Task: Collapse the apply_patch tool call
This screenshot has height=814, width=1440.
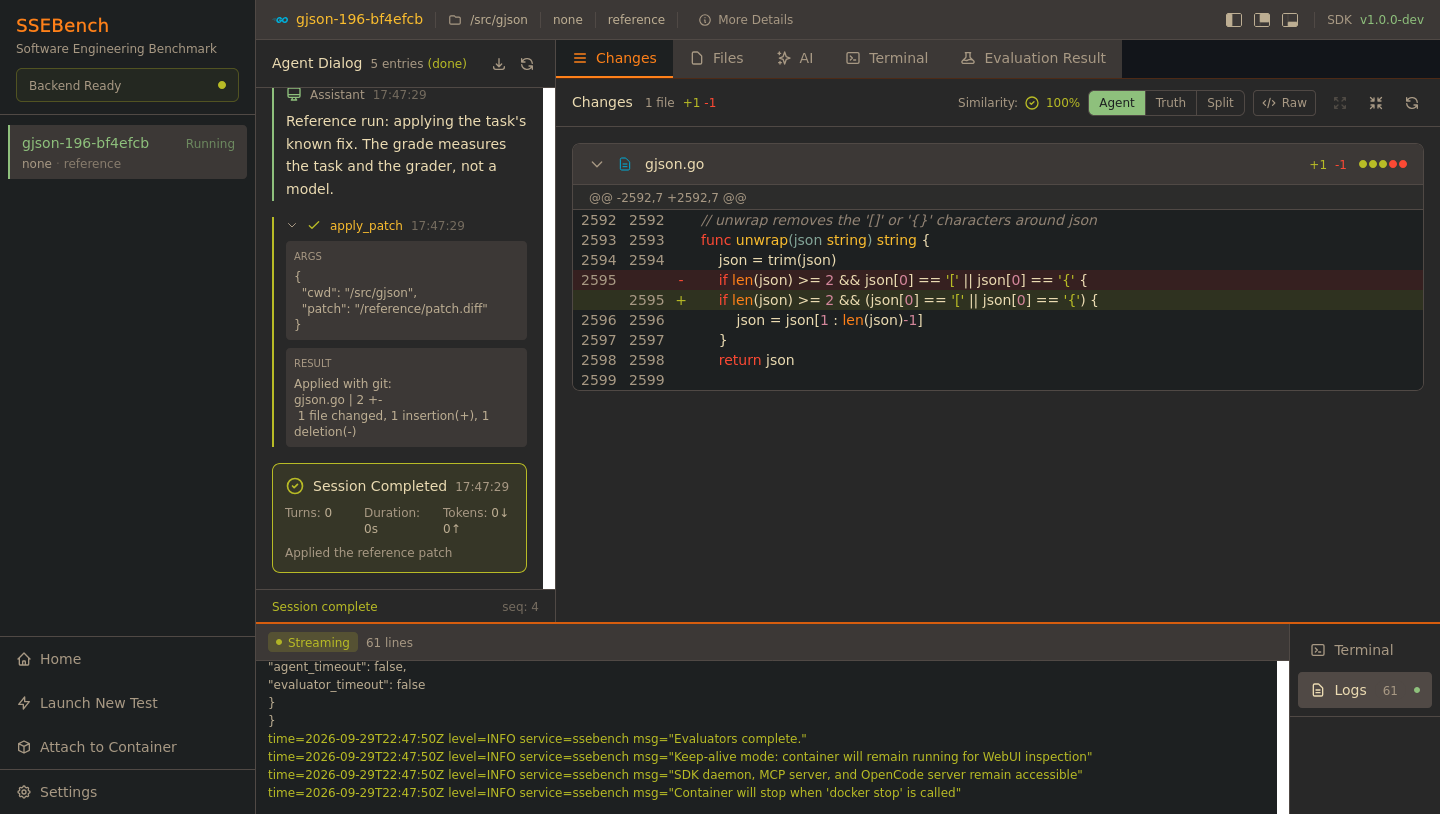Action: (292, 226)
